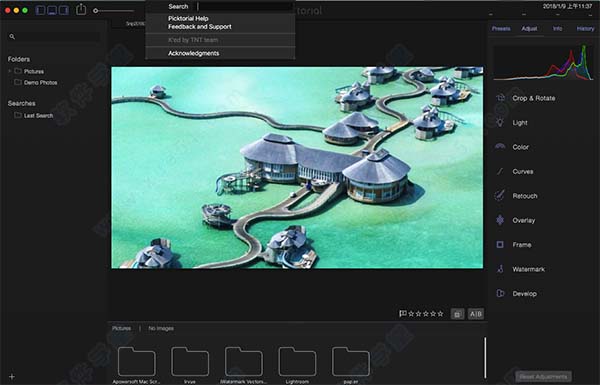600x385 pixels.
Task: Toggle the A|B compare view
Action: [476, 314]
